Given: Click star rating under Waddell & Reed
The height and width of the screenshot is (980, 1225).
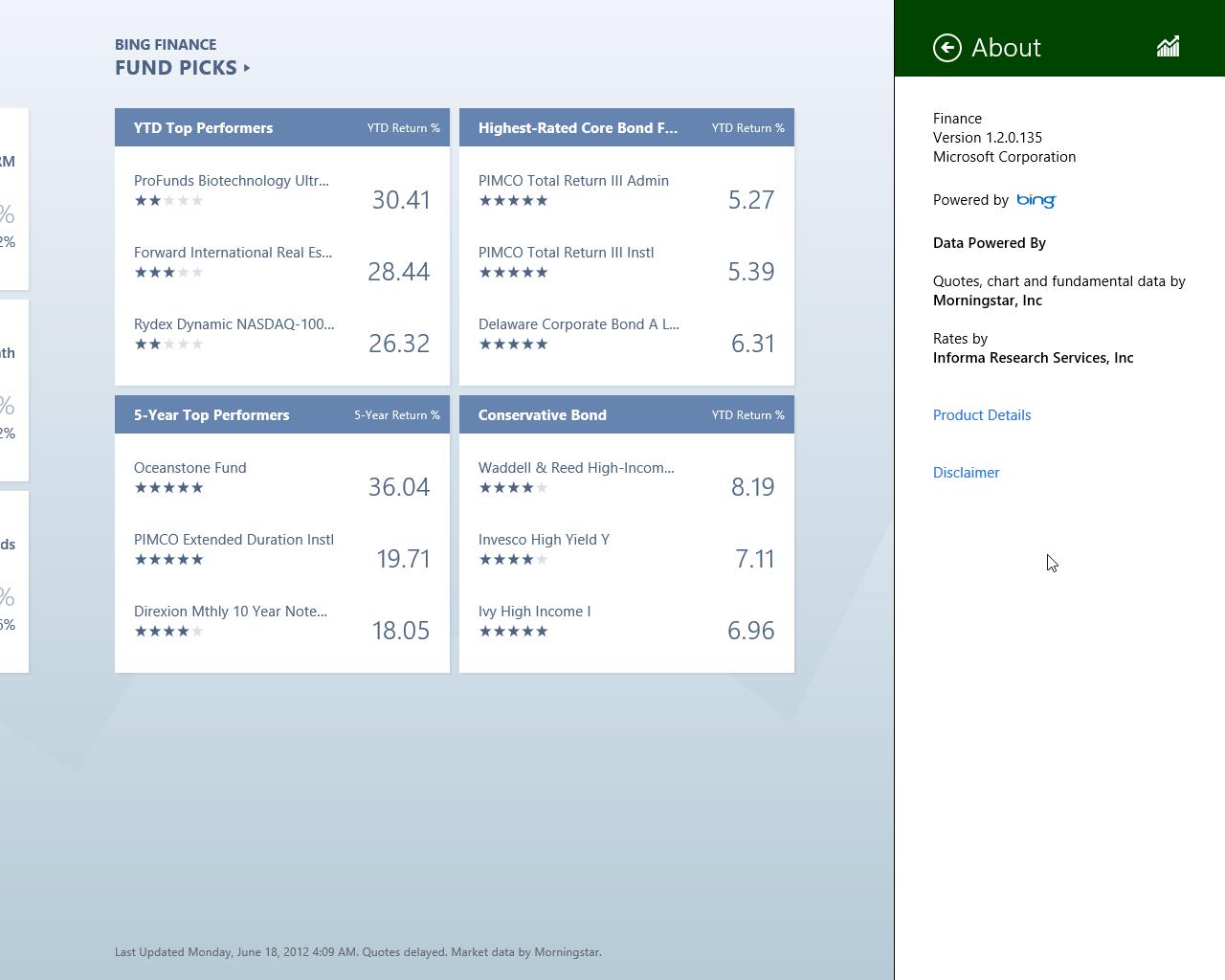Looking at the screenshot, I should click(x=514, y=488).
